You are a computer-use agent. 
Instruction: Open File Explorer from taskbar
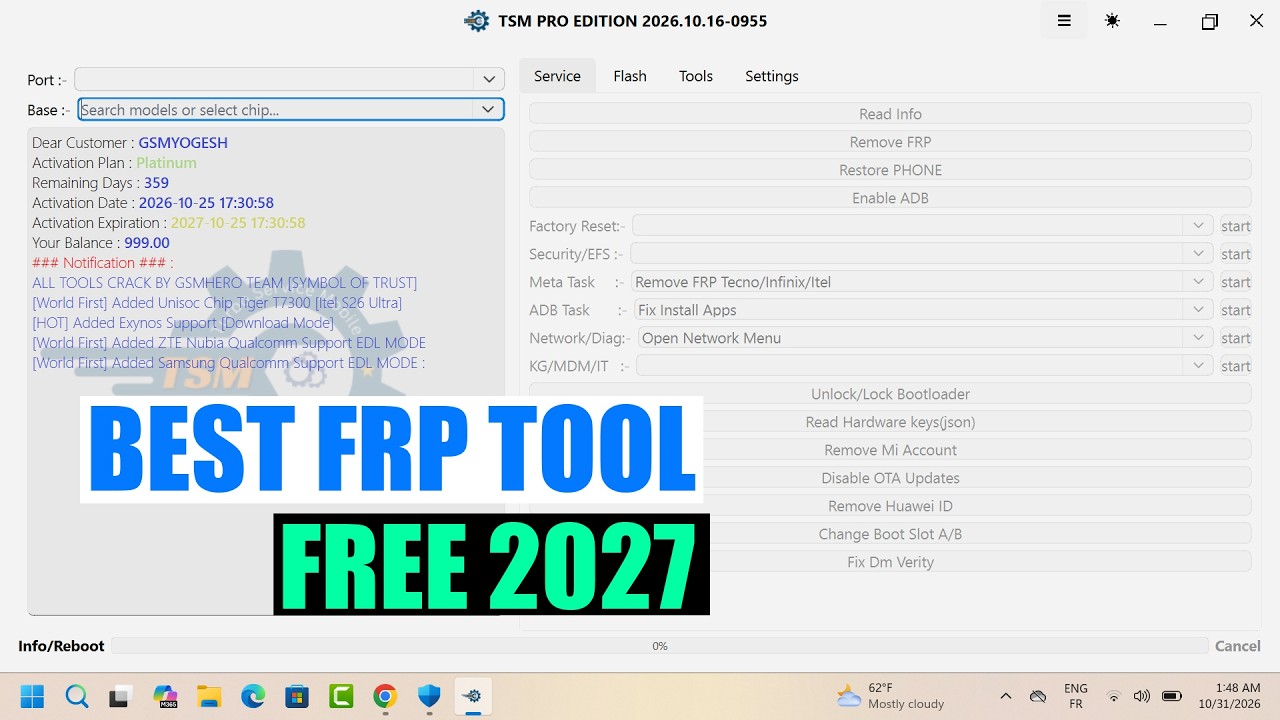point(209,696)
